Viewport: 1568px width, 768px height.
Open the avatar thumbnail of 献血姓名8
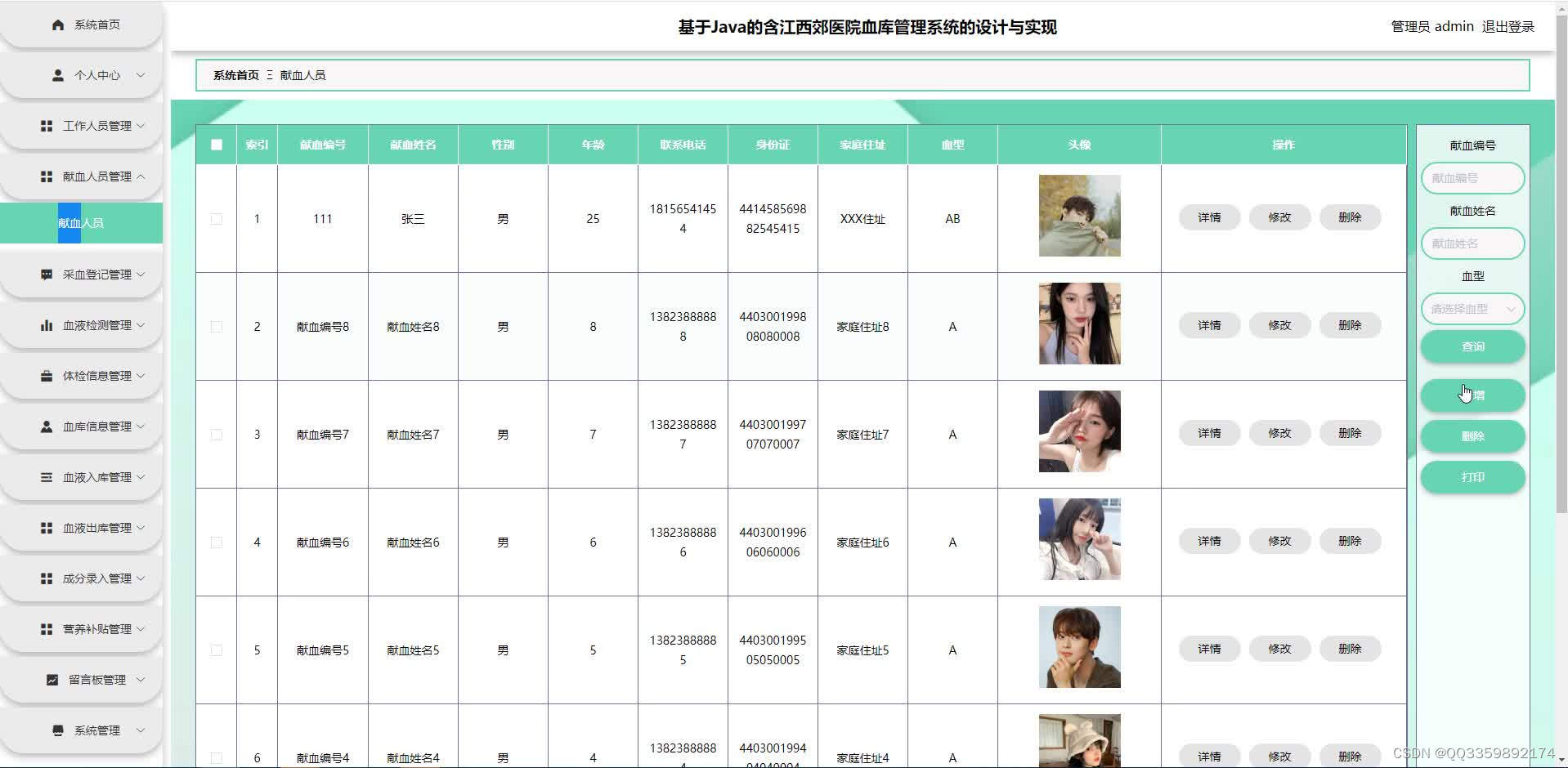[x=1079, y=324]
